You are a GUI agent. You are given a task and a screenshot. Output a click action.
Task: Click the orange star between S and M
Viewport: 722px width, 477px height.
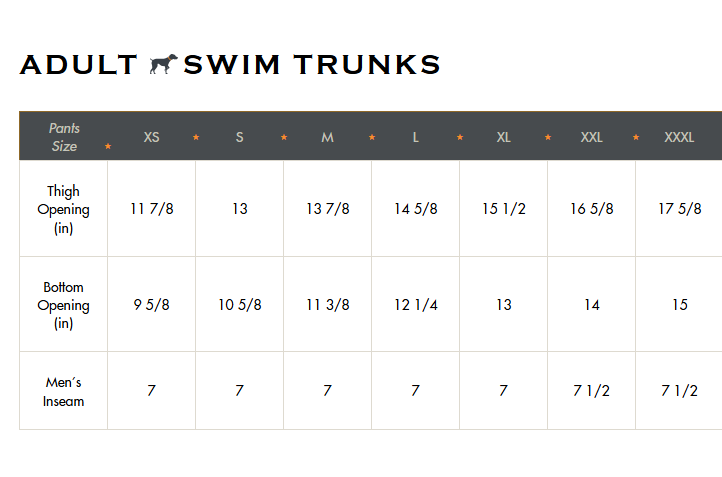pyautogui.click(x=284, y=137)
